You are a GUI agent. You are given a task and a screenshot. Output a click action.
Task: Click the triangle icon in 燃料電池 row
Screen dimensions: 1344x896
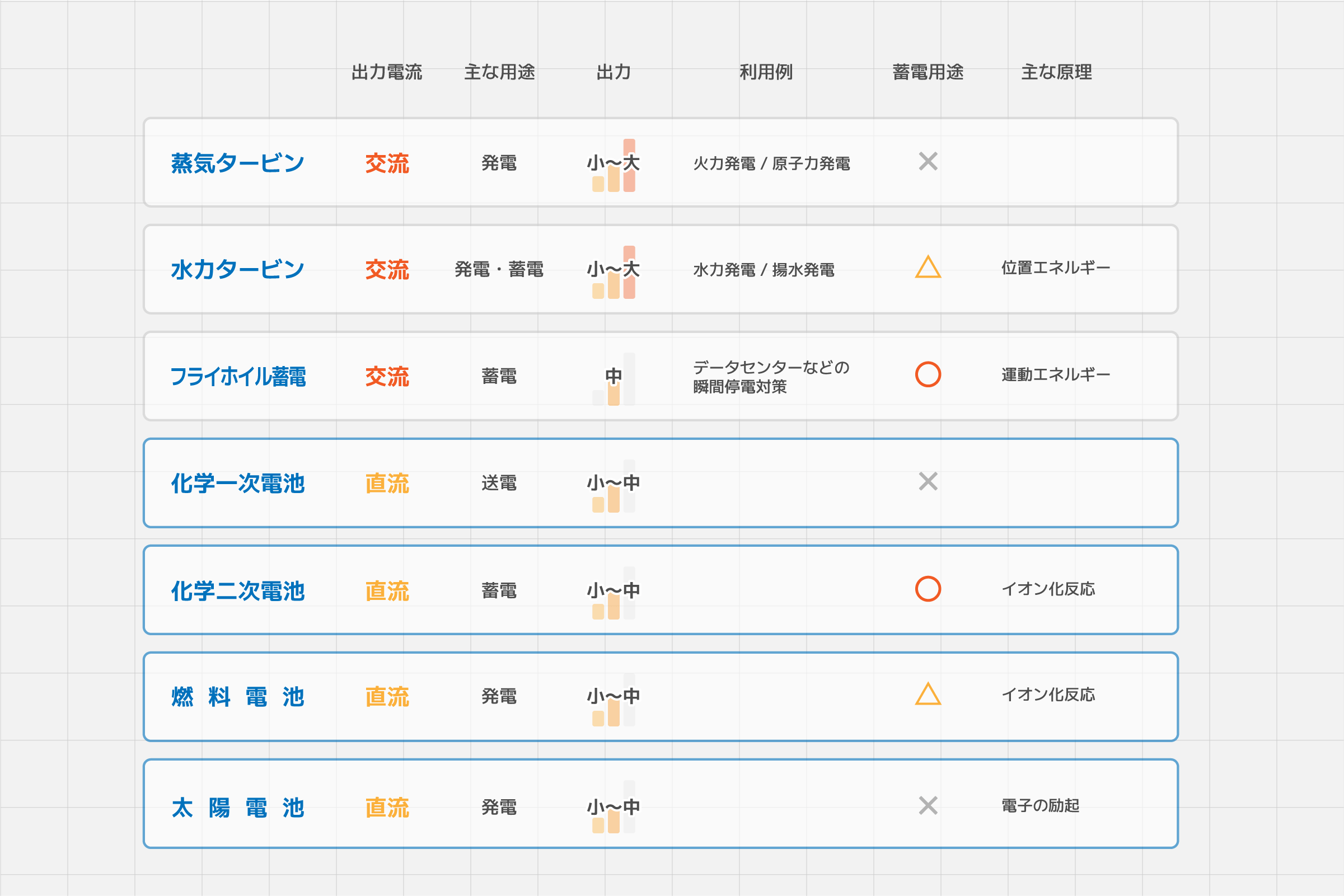(x=928, y=695)
